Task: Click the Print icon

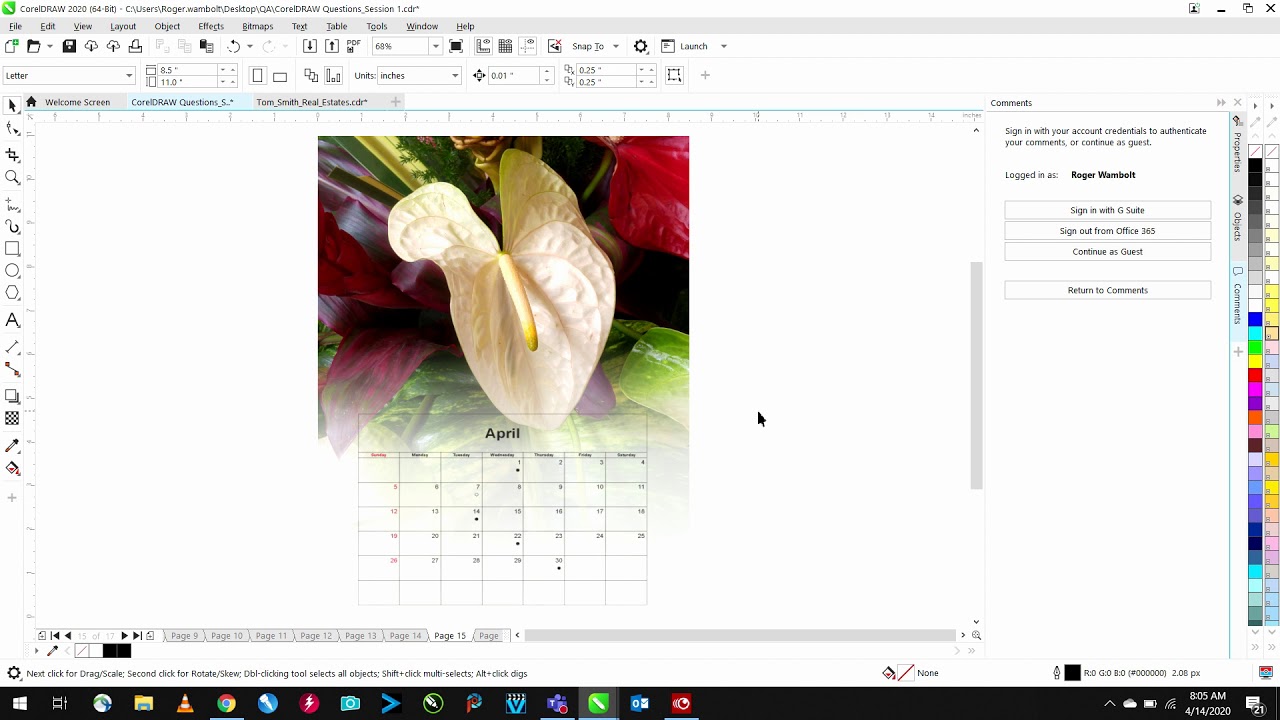Action: [x=135, y=46]
